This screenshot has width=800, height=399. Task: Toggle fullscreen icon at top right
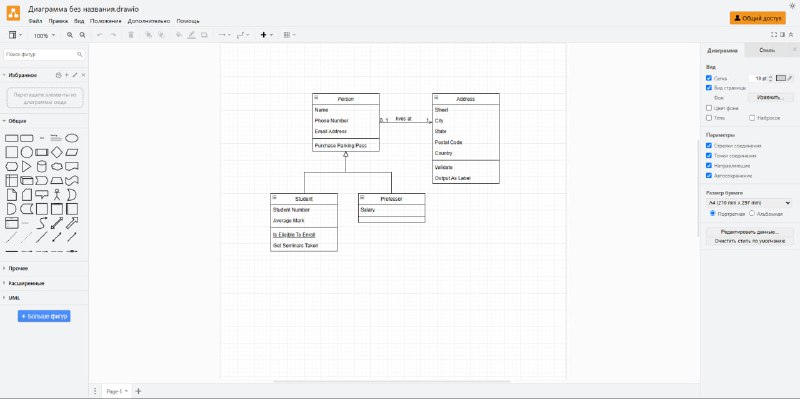pos(773,35)
